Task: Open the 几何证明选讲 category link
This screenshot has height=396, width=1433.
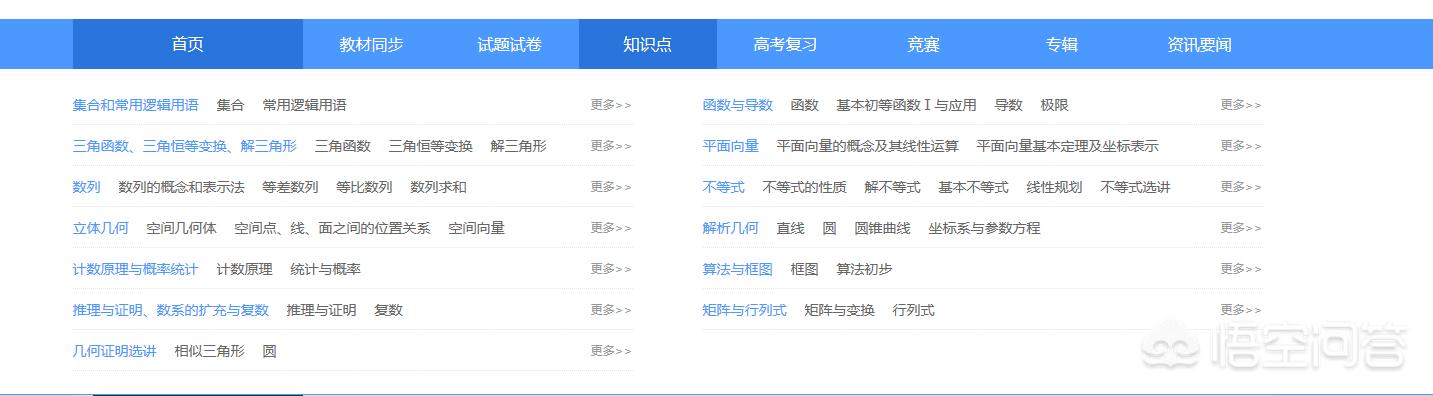Action: click(x=115, y=351)
